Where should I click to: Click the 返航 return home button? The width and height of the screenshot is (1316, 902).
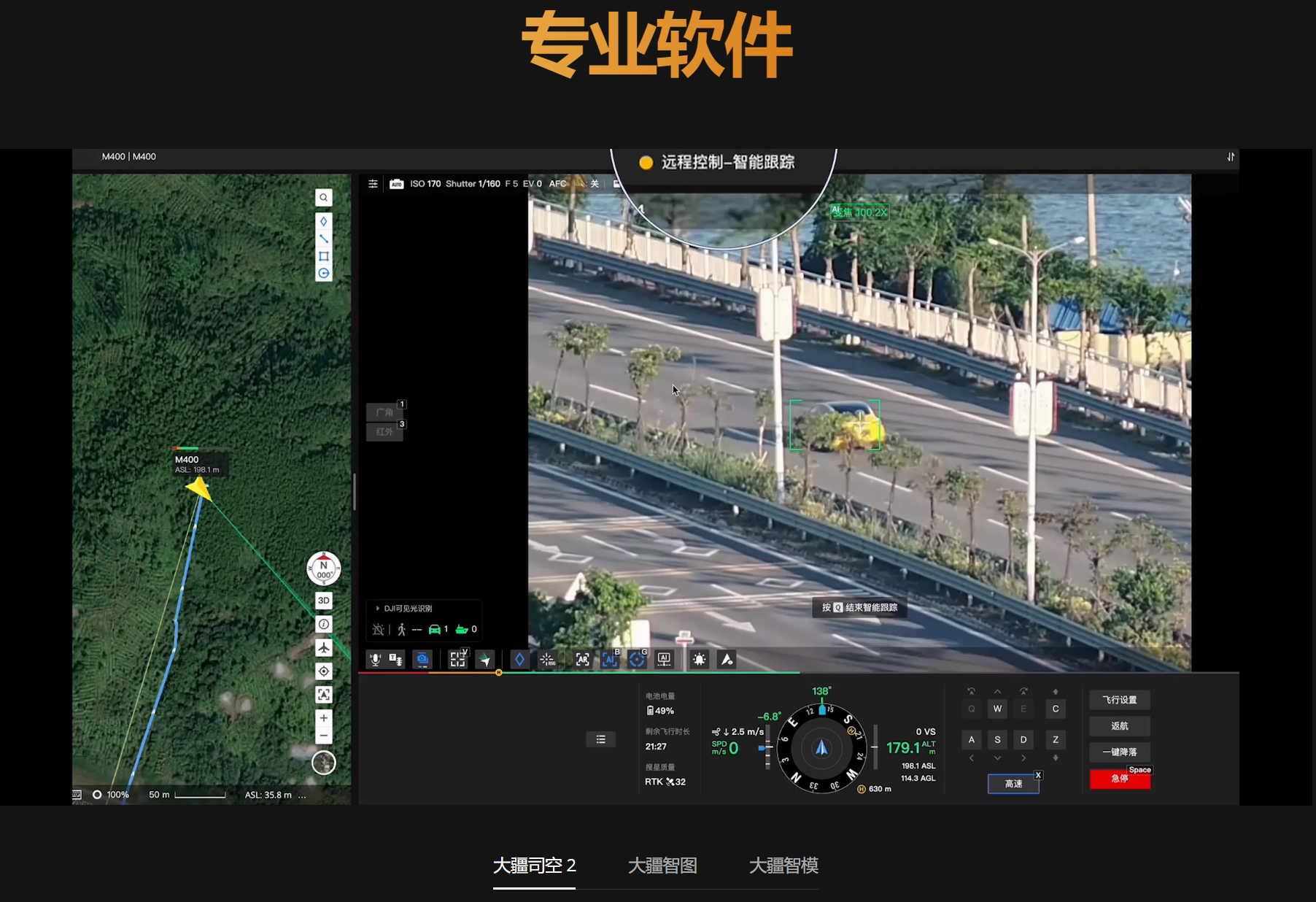tap(1120, 726)
